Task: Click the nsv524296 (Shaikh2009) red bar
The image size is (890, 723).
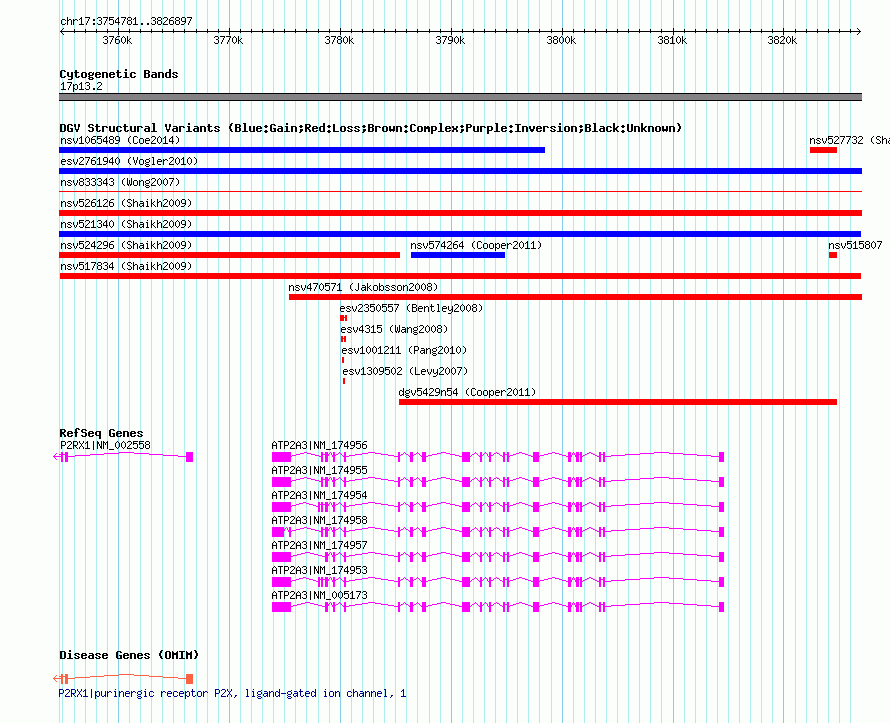Action: pyautogui.click(x=229, y=255)
